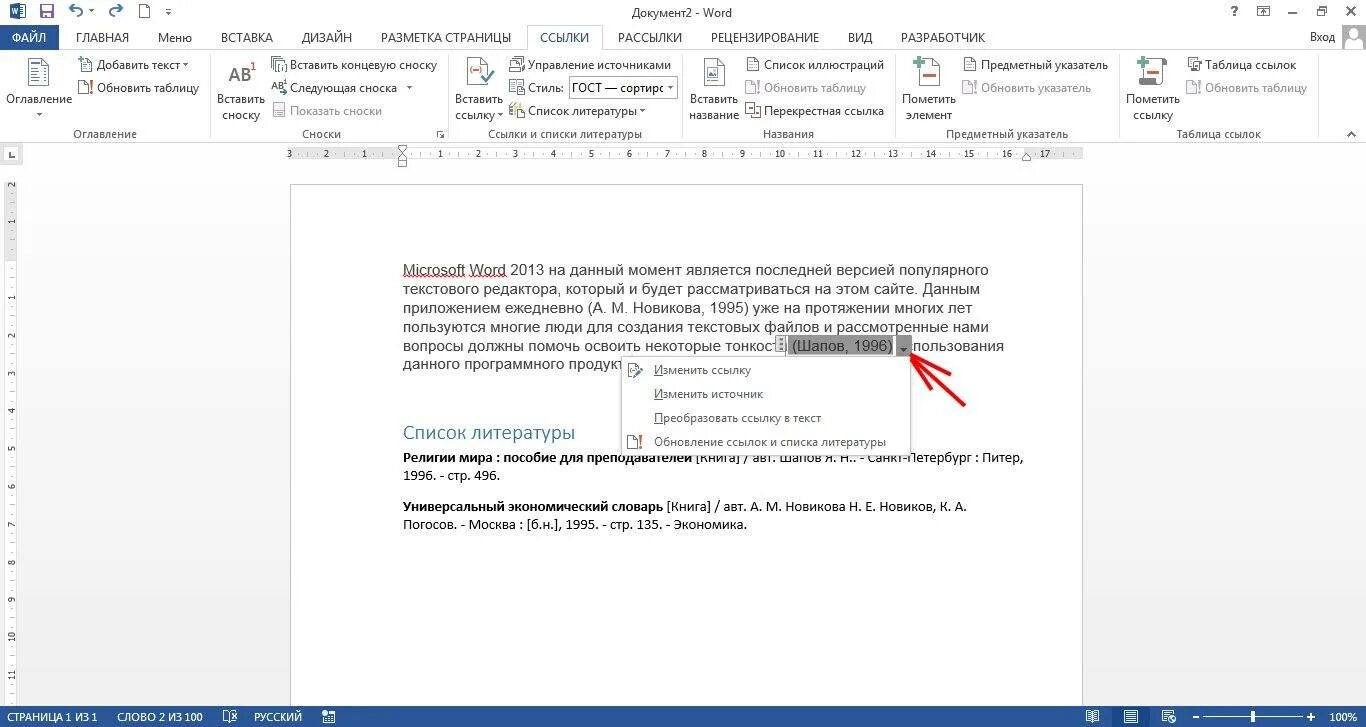The height and width of the screenshot is (727, 1366).
Task: Insert footnote with Вставить сноску
Action: pos(241,88)
